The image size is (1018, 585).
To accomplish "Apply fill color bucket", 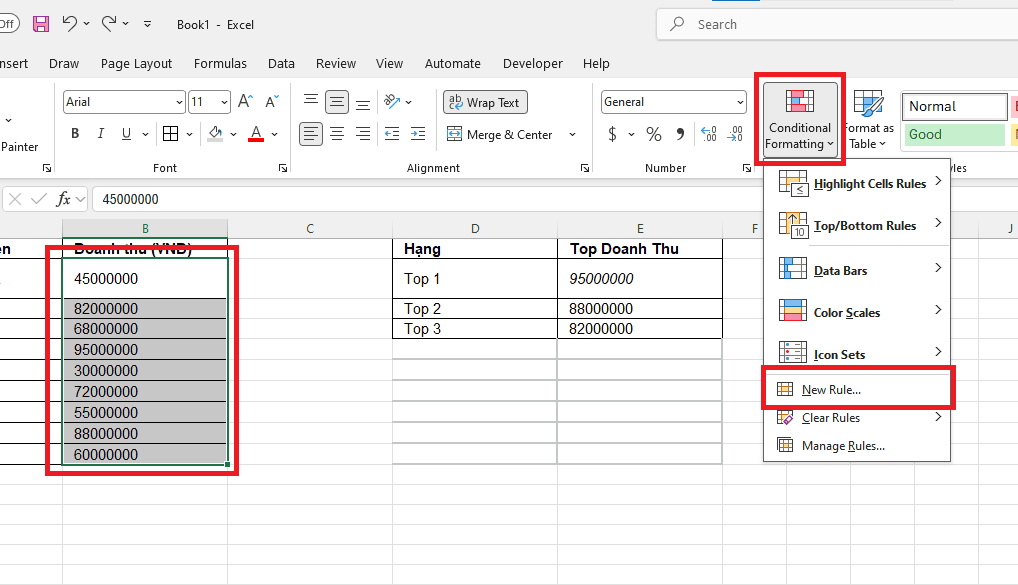I will 216,134.
